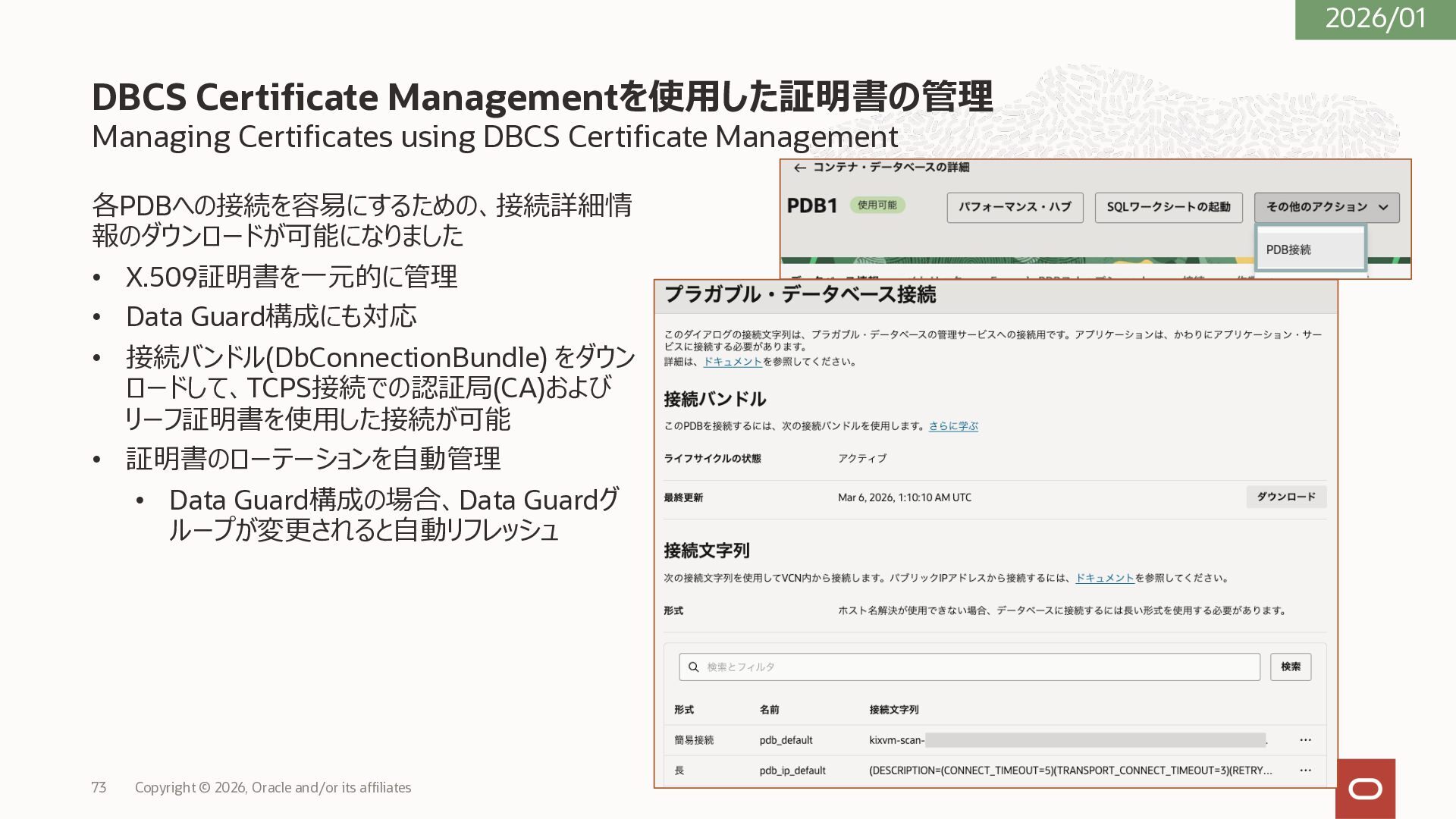Click the 検索 button
This screenshot has height=819, width=1456.
point(1291,667)
